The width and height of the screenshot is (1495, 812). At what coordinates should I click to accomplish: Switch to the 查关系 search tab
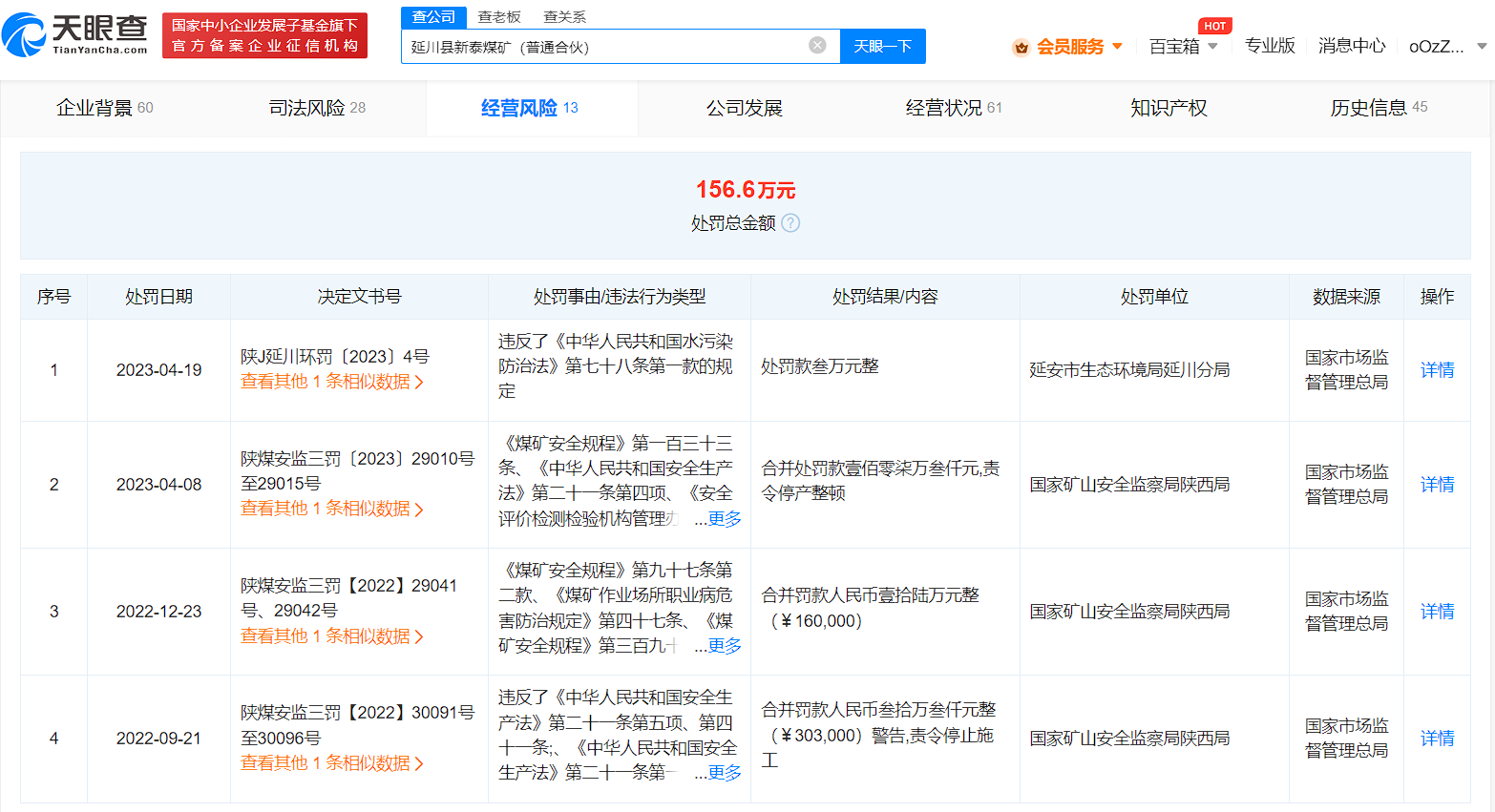pyautogui.click(x=564, y=16)
